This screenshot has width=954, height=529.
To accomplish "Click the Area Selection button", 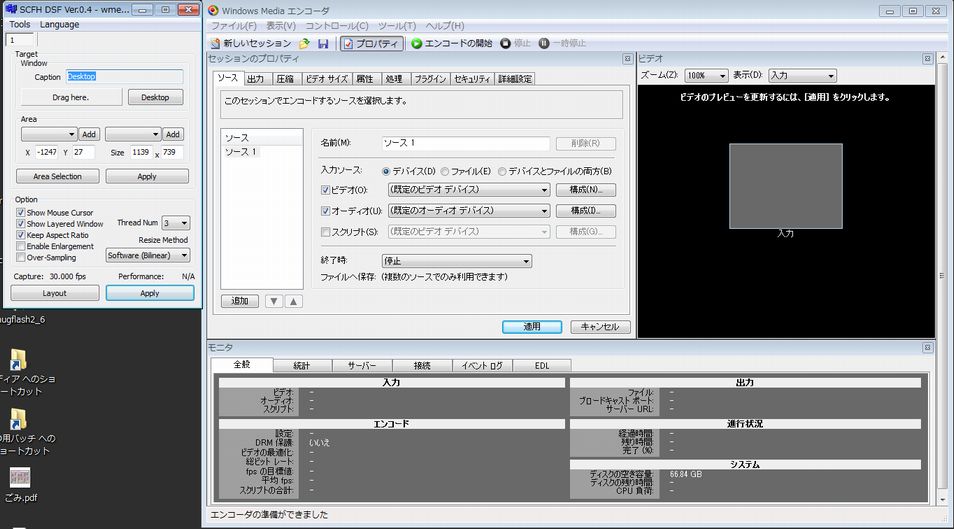I will [x=58, y=177].
